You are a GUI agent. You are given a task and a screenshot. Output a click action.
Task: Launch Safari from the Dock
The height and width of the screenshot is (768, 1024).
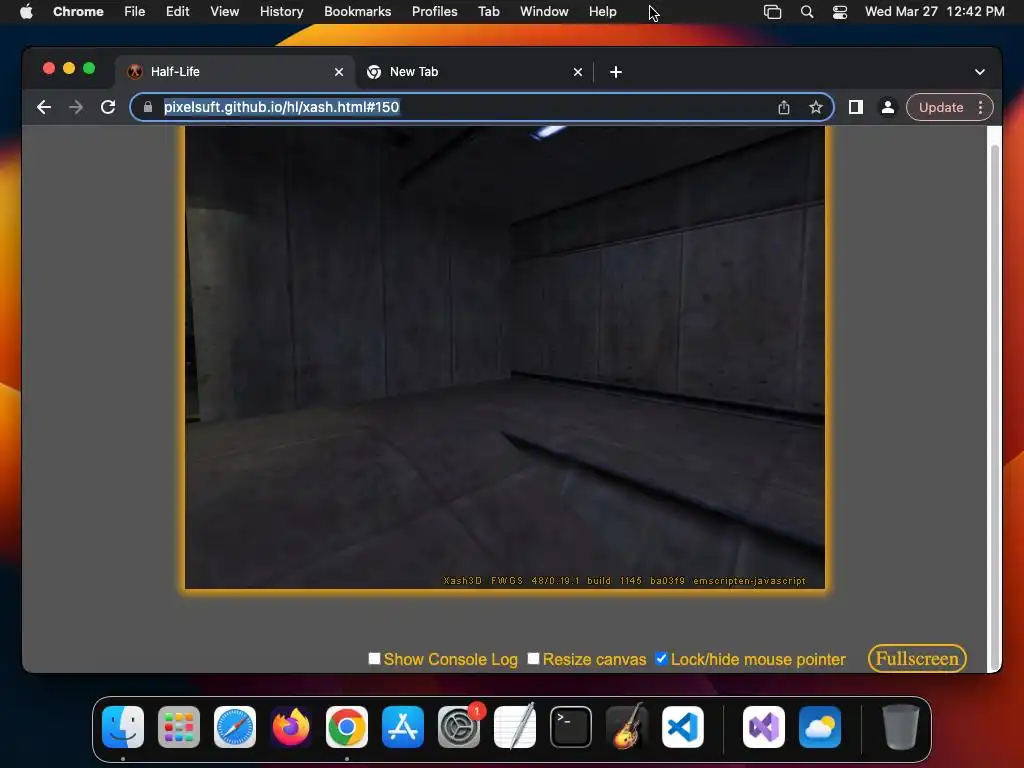235,727
